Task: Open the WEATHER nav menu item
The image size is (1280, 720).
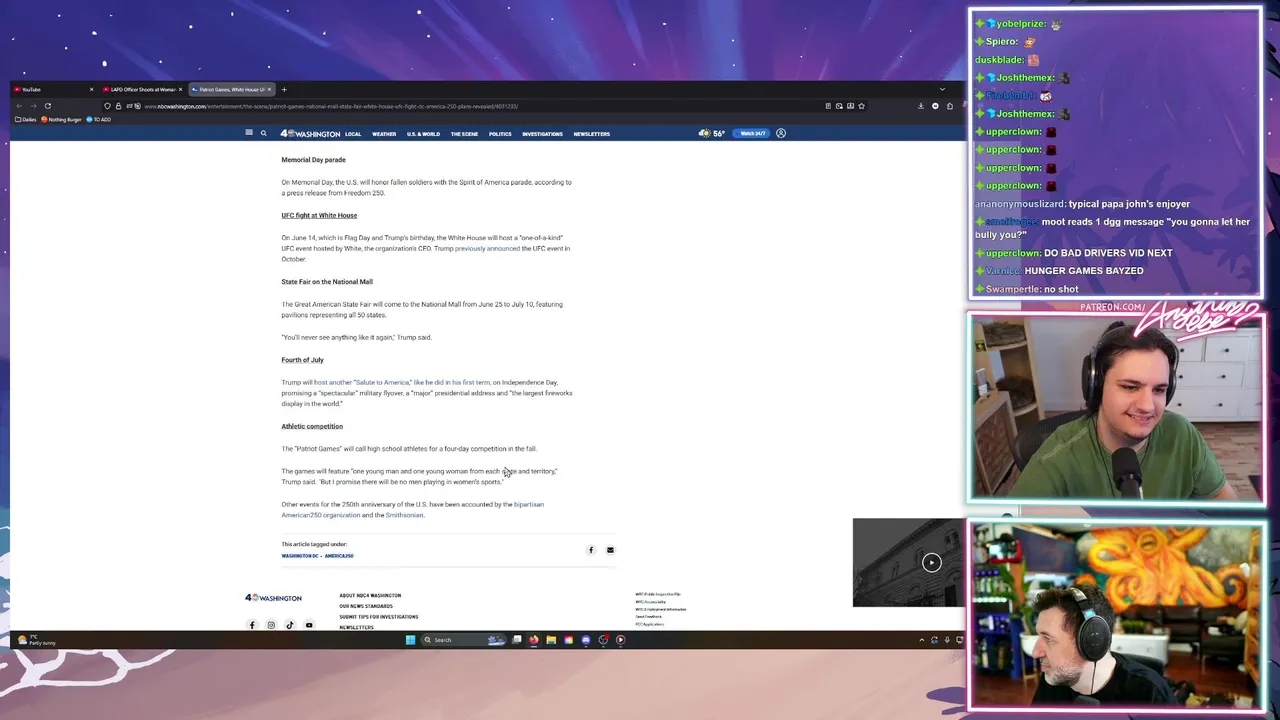Action: tap(384, 134)
